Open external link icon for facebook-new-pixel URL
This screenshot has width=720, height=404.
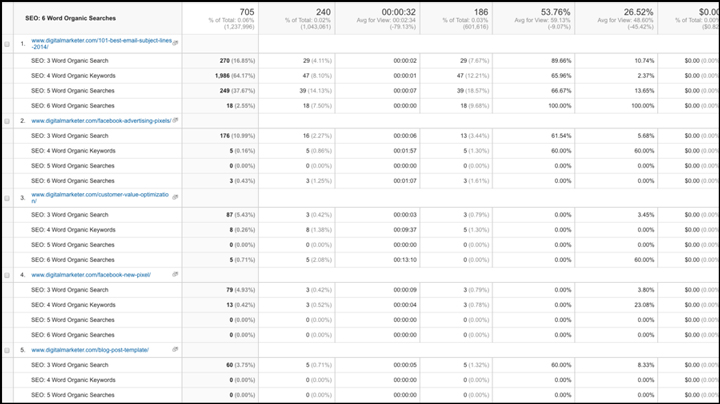click(176, 274)
